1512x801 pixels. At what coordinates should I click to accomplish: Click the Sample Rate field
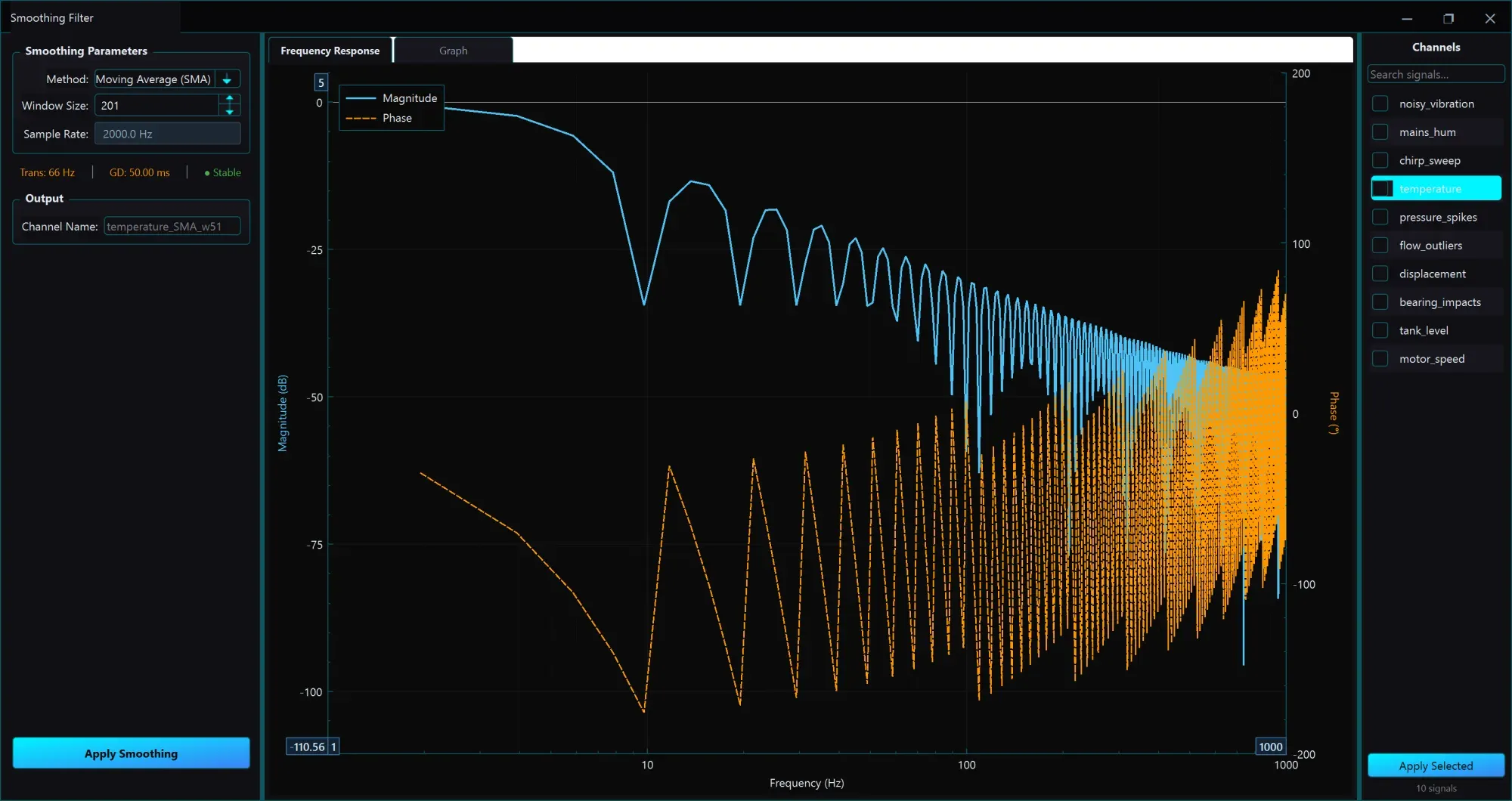tap(168, 134)
